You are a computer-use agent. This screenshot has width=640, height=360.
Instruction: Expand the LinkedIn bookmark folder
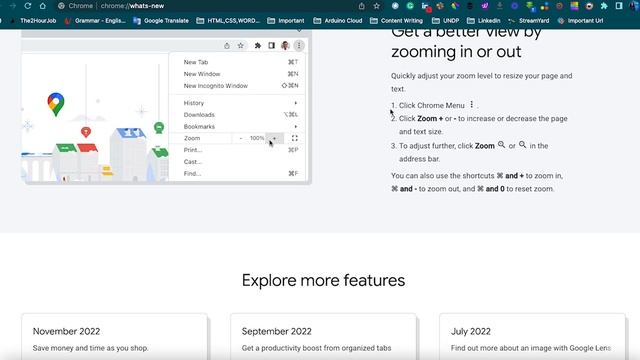484,20
